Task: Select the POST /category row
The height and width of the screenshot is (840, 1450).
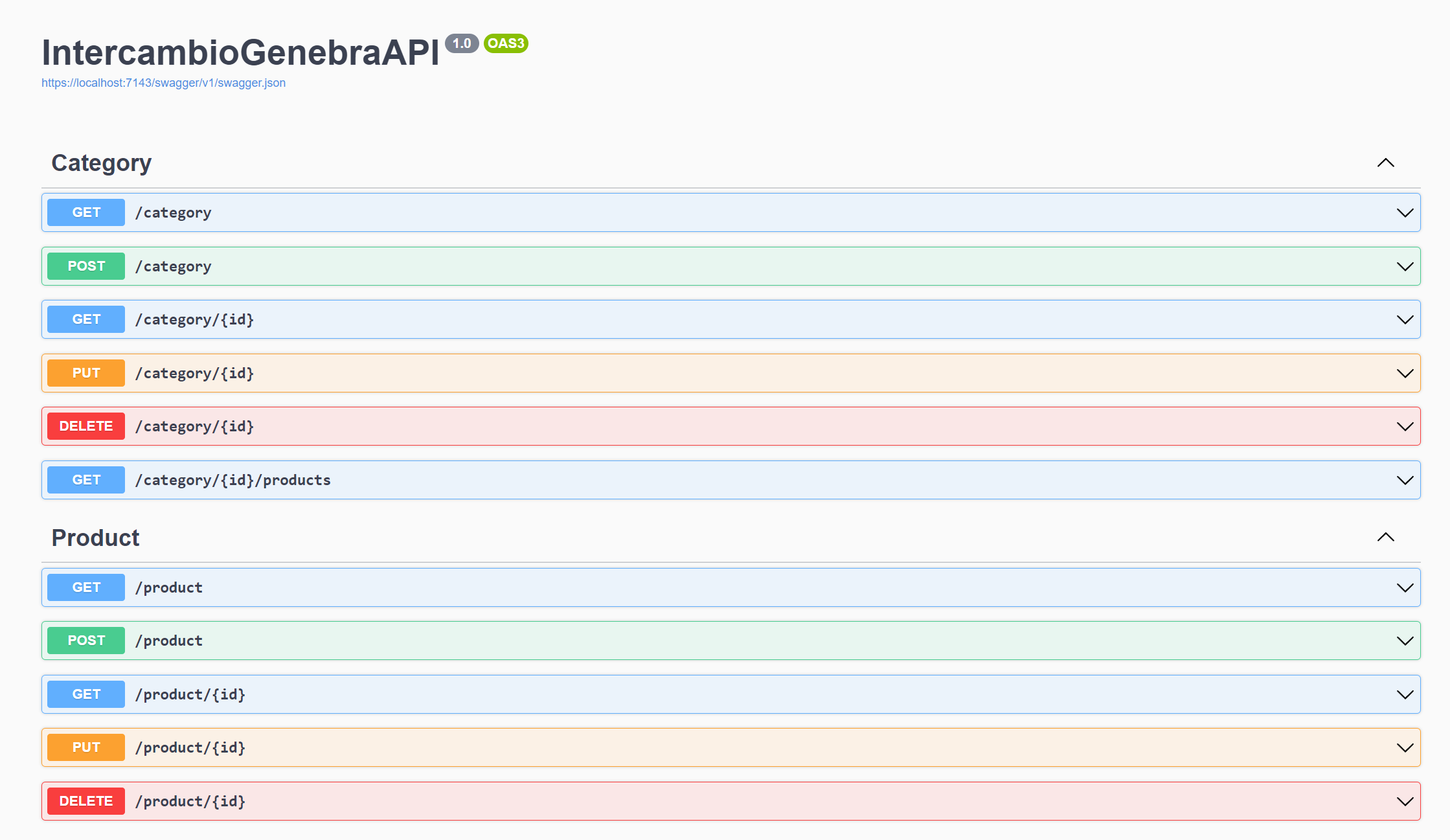Action: pos(712,266)
